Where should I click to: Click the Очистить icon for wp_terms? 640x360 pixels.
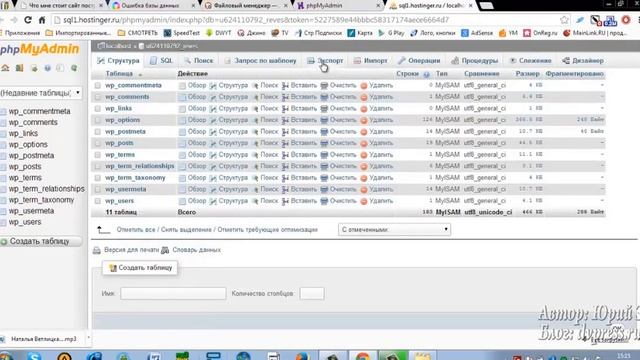[324, 155]
